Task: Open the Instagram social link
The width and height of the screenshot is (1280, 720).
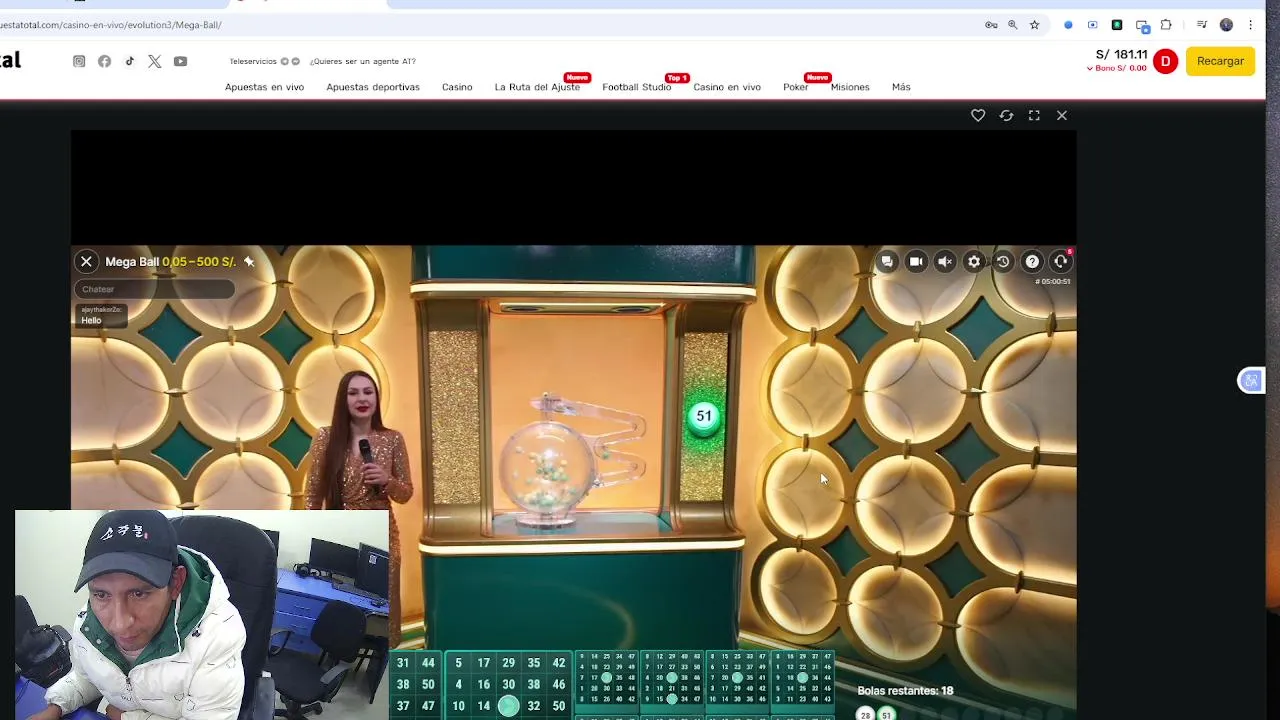Action: click(79, 61)
